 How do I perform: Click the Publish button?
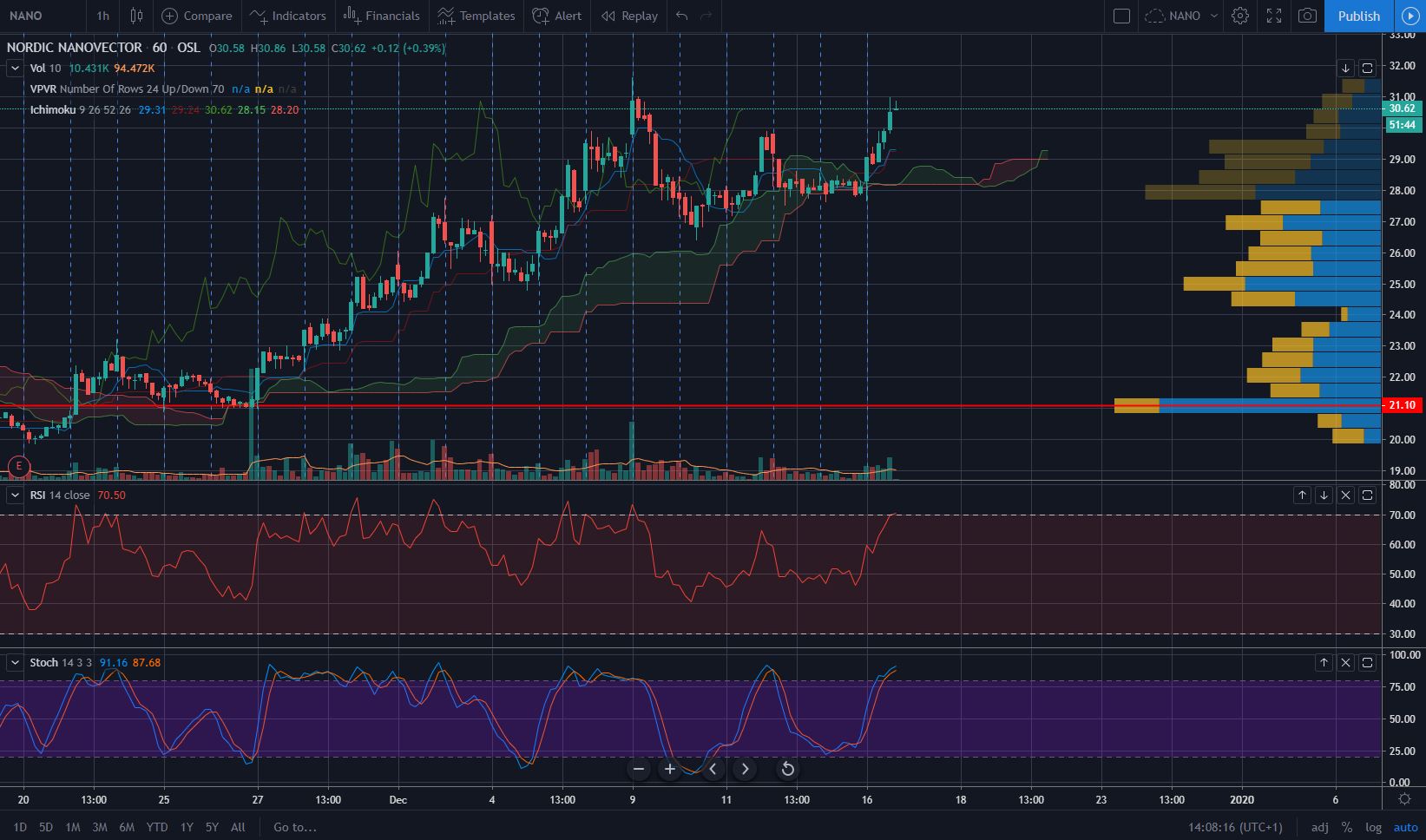pos(1358,16)
